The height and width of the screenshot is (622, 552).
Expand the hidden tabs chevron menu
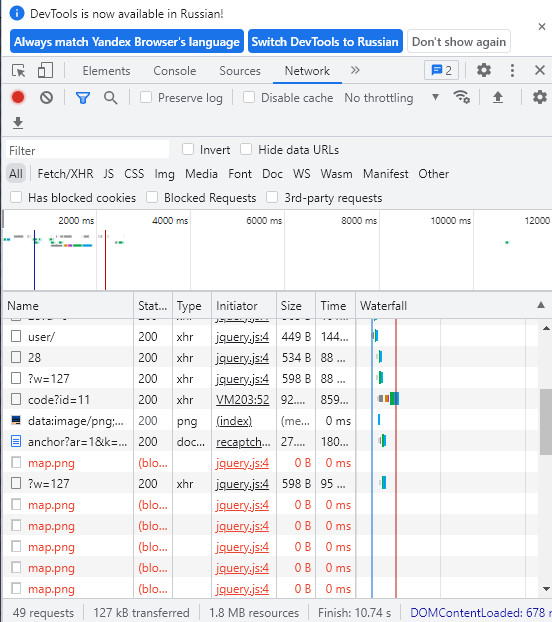tap(355, 70)
